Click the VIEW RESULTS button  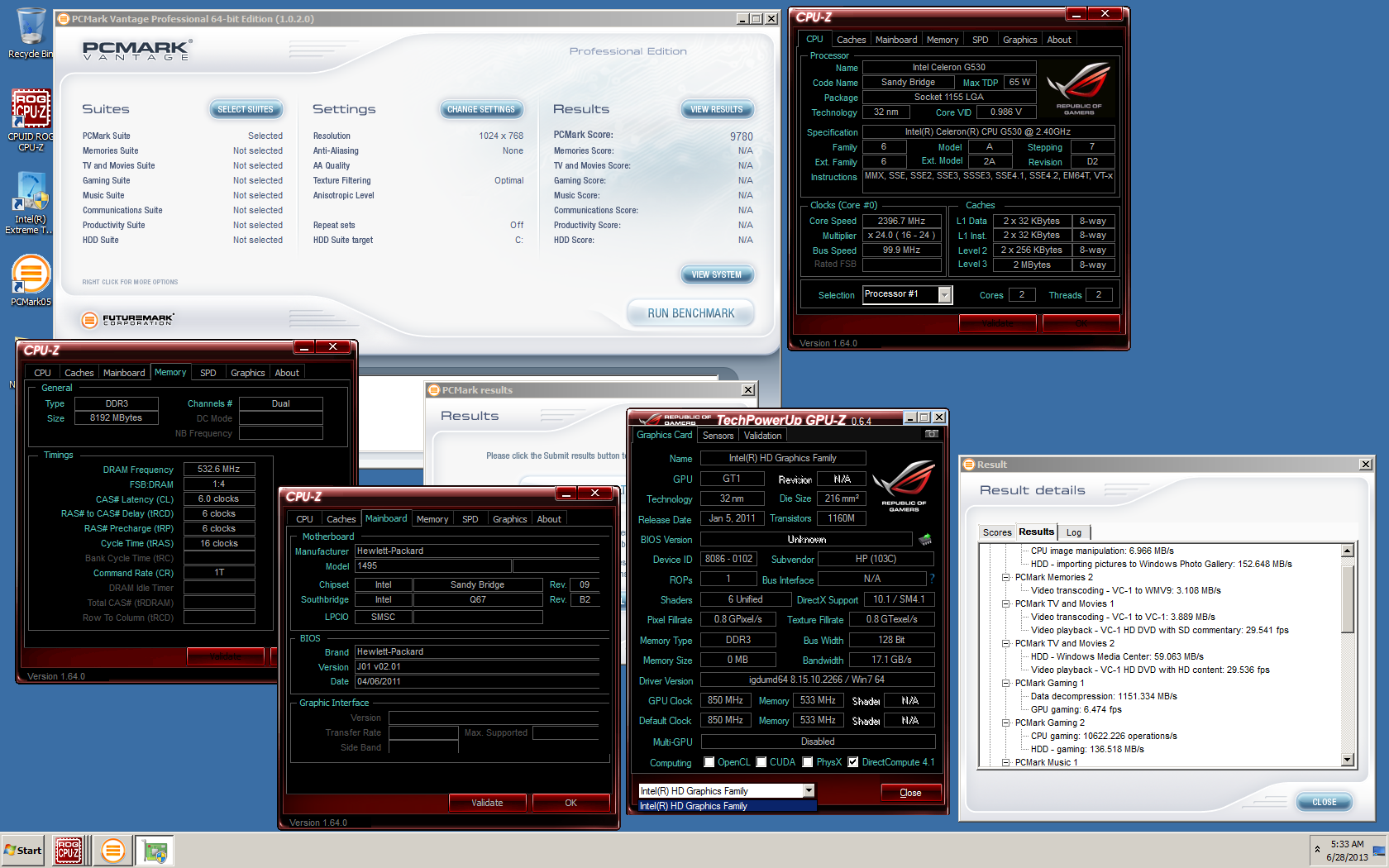click(x=717, y=109)
